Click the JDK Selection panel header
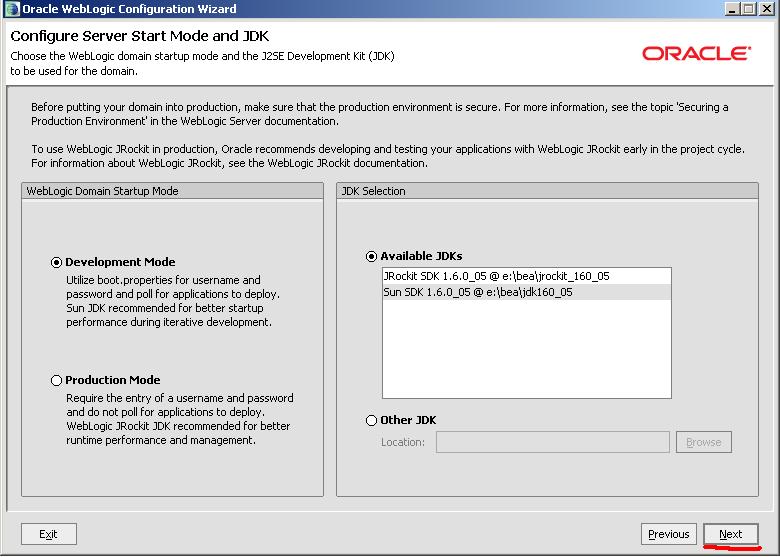The height and width of the screenshot is (557, 780). click(547, 191)
